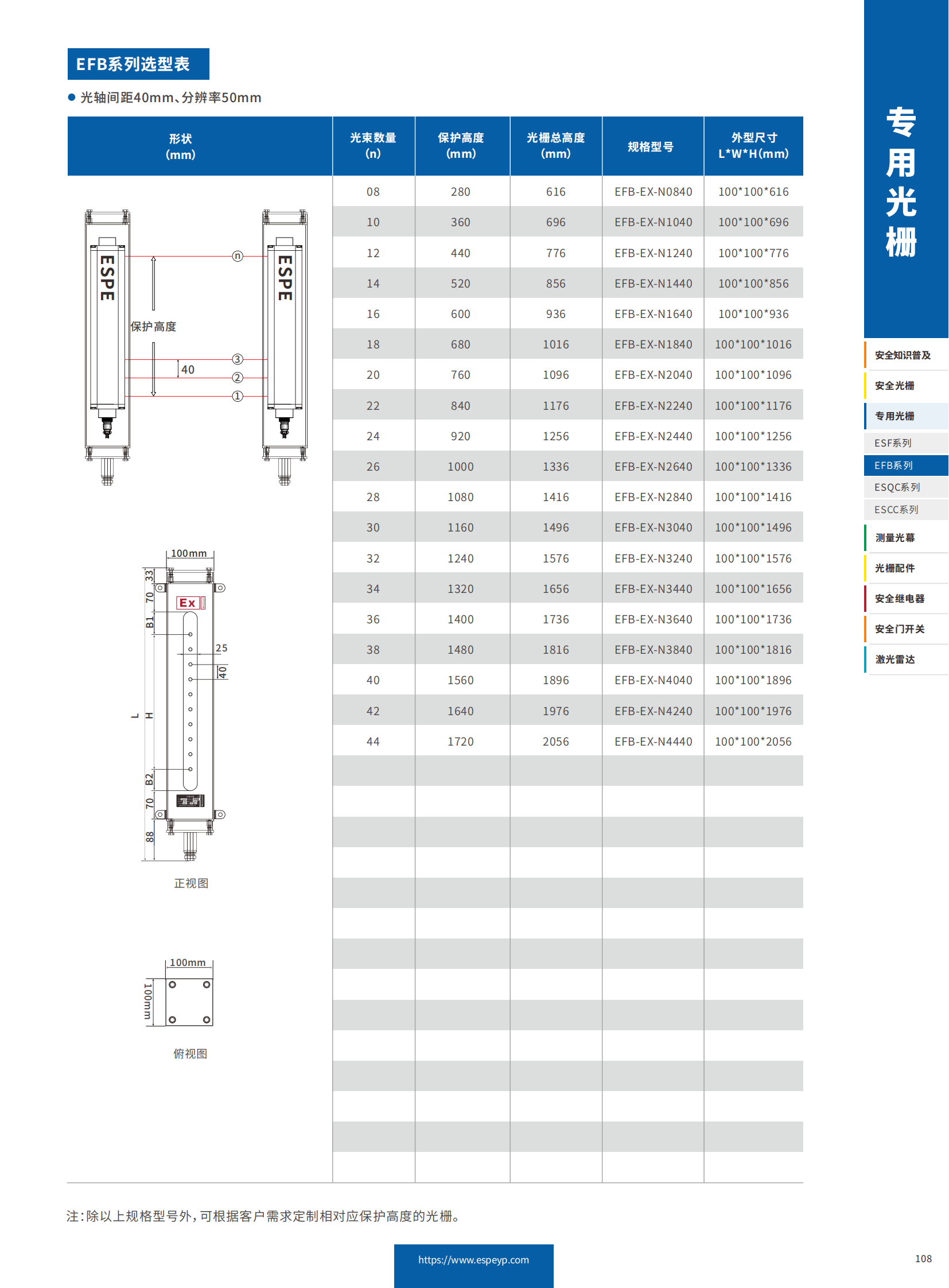Select model cell EFB-EX-N2040

tap(653, 375)
